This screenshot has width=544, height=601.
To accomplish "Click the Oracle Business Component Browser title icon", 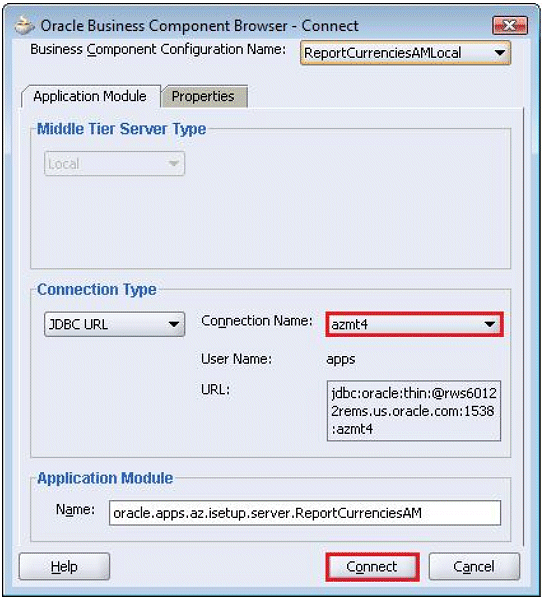I will click(25, 25).
